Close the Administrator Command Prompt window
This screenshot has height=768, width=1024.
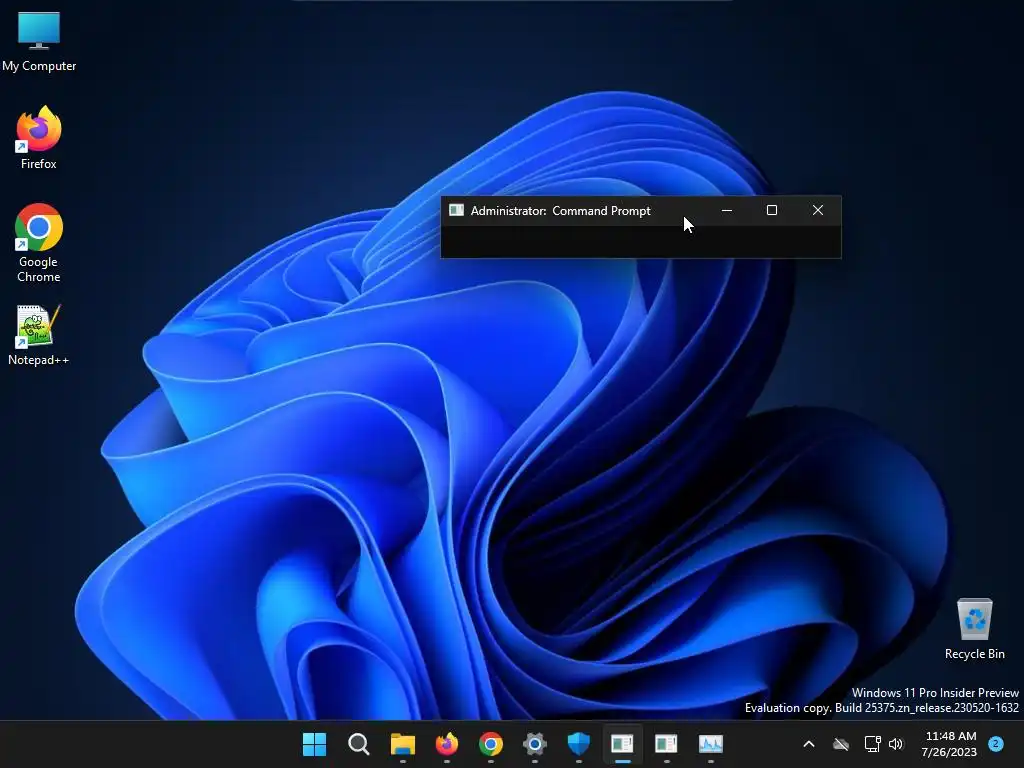818,210
